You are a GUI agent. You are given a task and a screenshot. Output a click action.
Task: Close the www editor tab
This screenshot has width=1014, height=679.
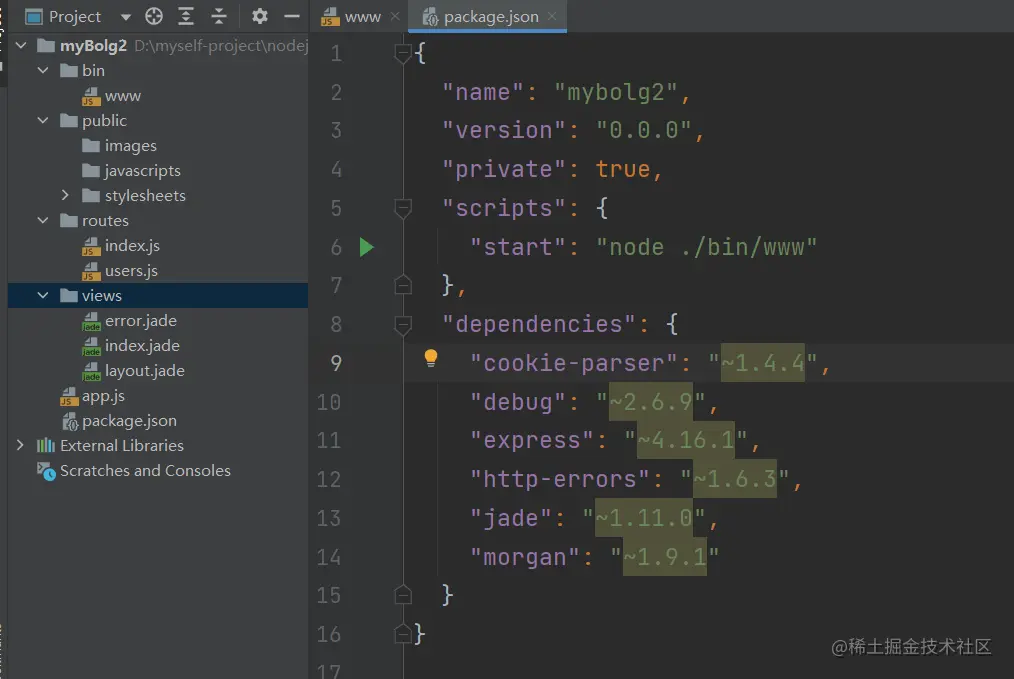(x=395, y=17)
